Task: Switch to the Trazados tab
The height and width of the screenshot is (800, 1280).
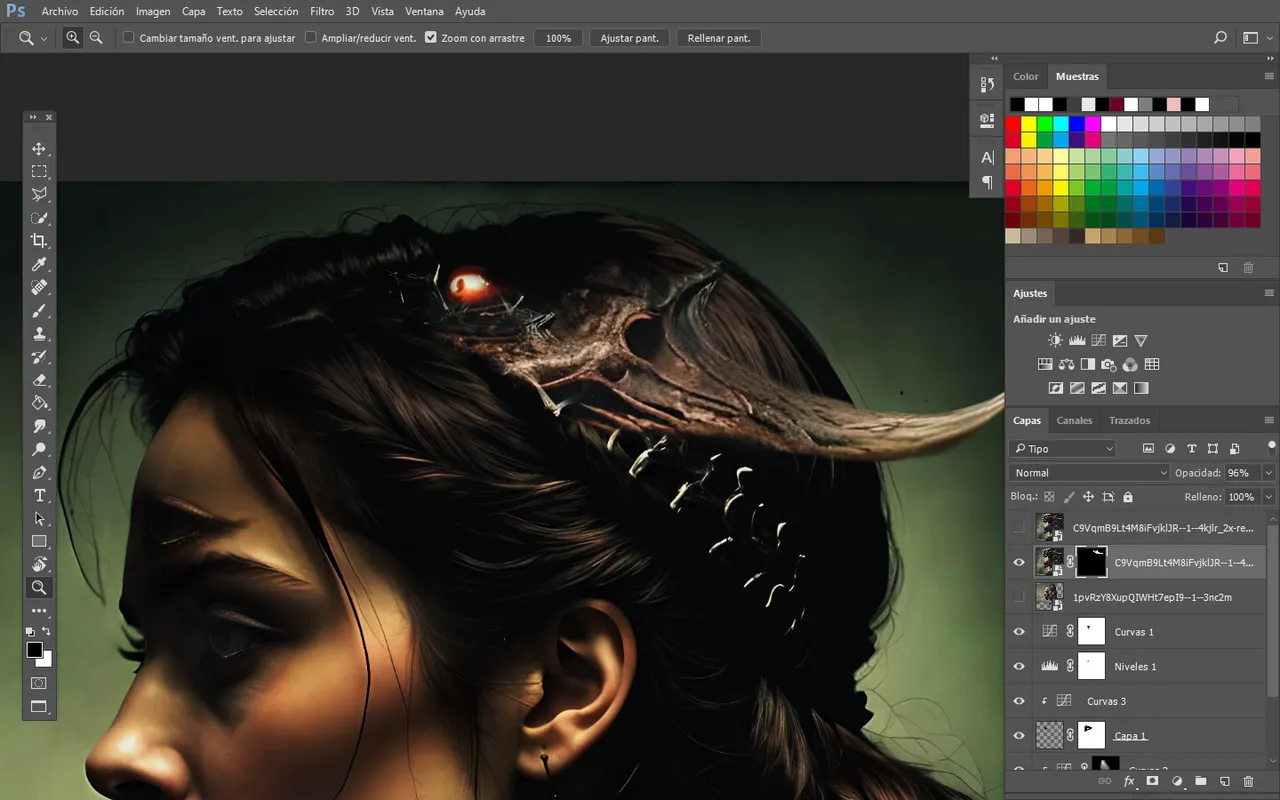Action: pos(1129,420)
